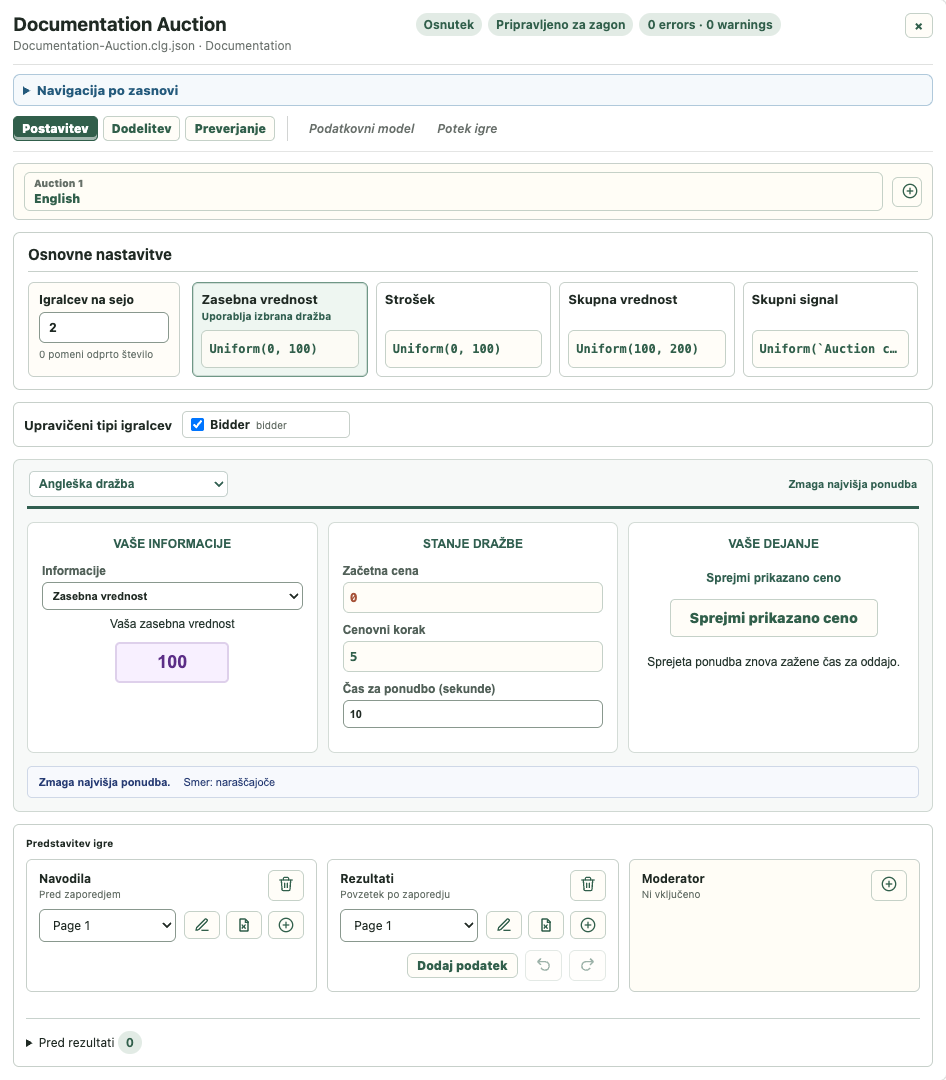Edit the Rezultati page using the pencil icon
This screenshot has width=946, height=1080.
(504, 925)
